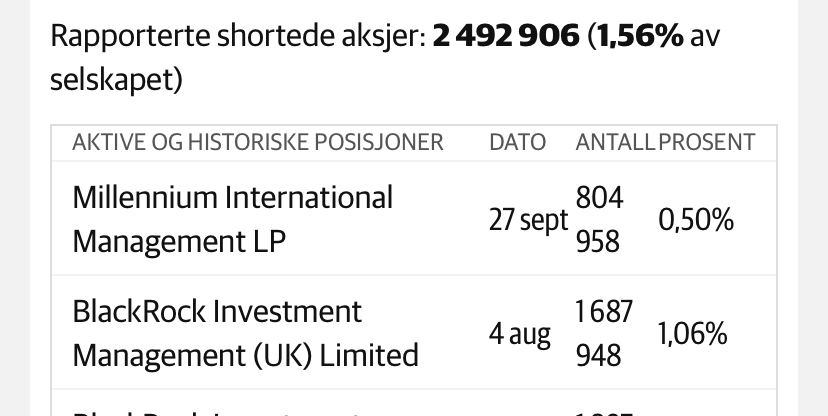Click the 804 958 share count

coord(599,220)
